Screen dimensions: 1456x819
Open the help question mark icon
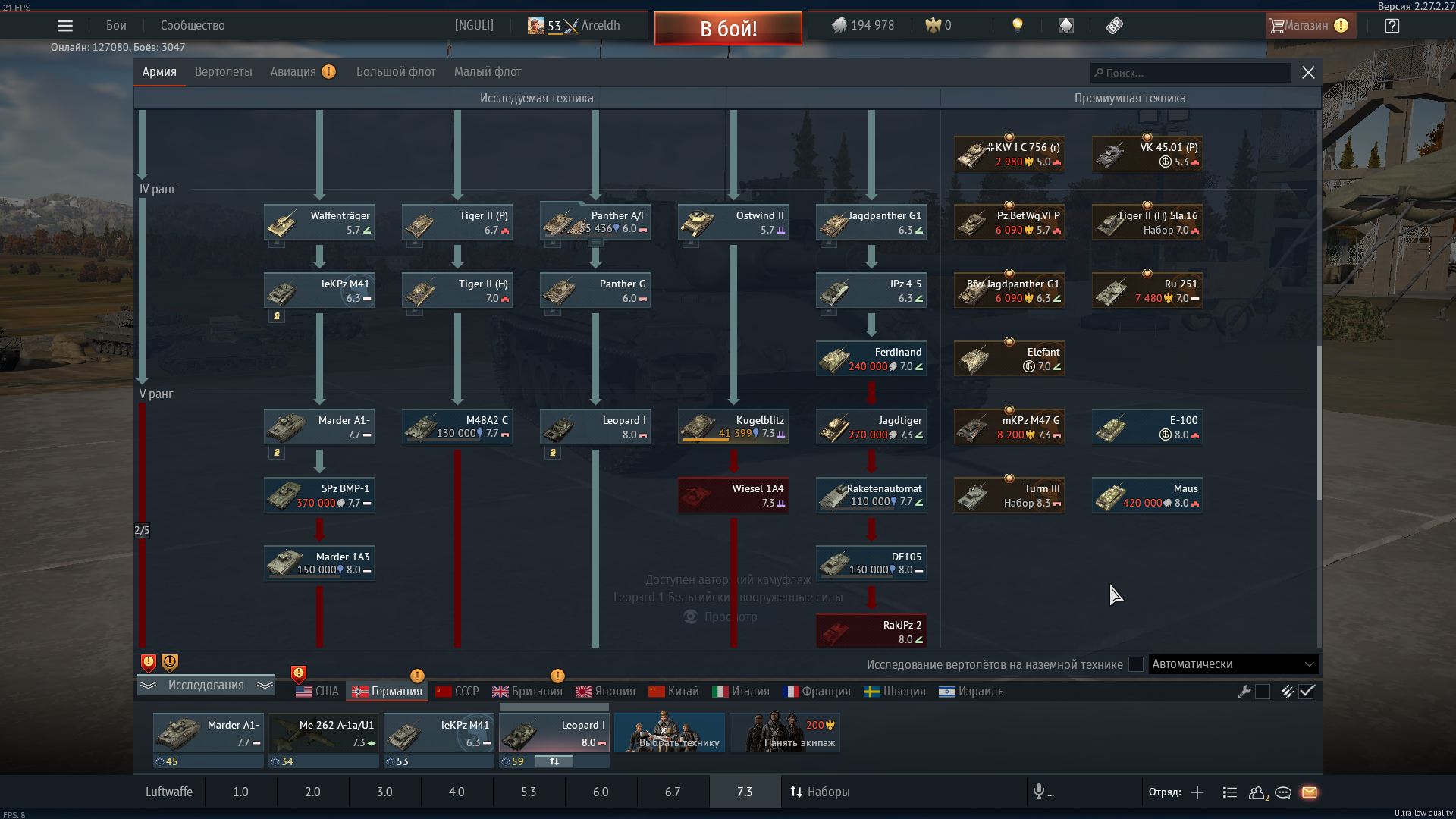tap(1392, 26)
